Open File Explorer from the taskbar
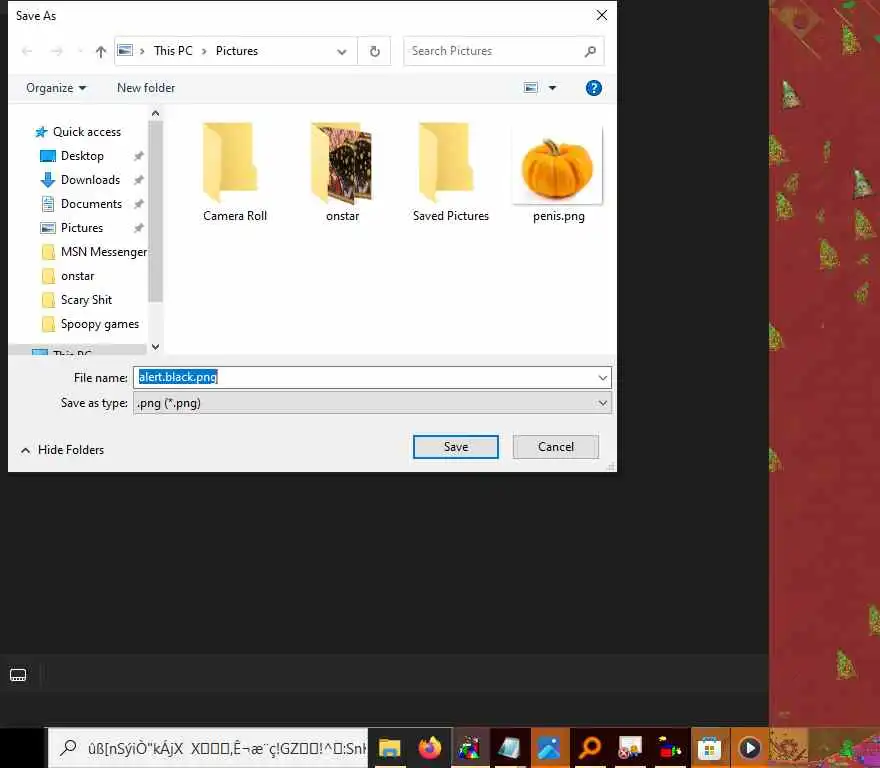 389,748
